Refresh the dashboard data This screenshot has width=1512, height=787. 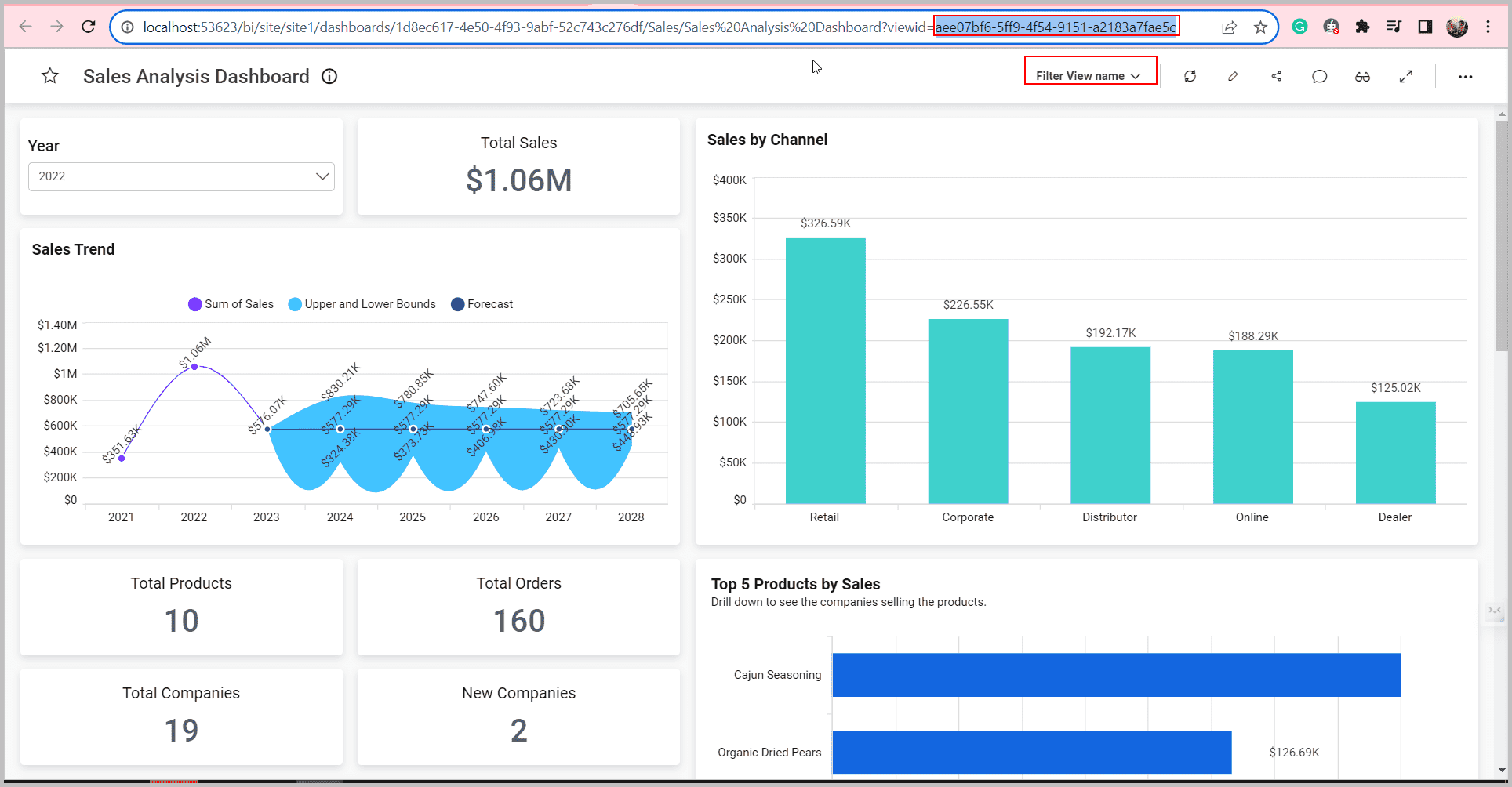tap(1190, 76)
